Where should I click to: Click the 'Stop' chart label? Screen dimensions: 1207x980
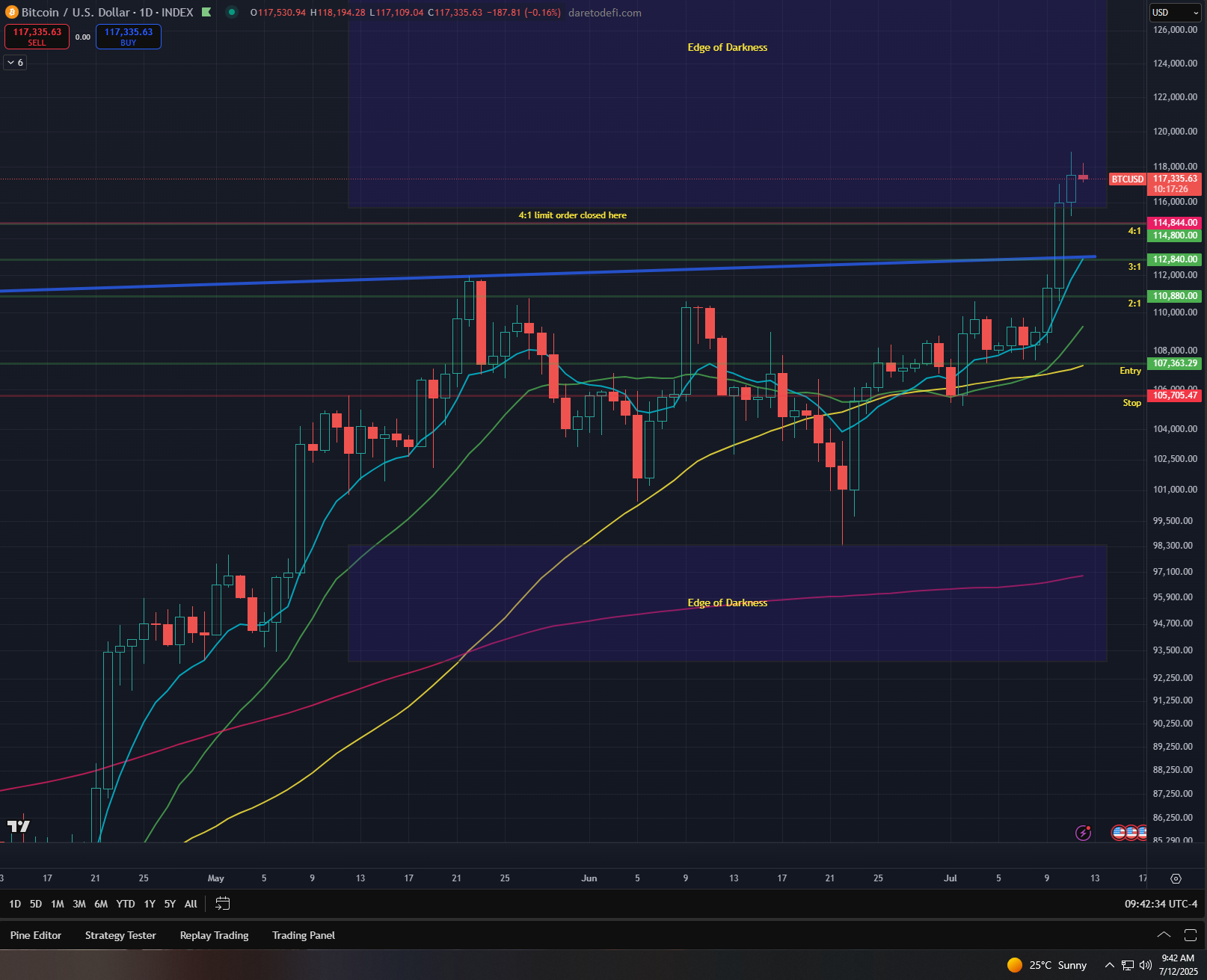(1131, 403)
